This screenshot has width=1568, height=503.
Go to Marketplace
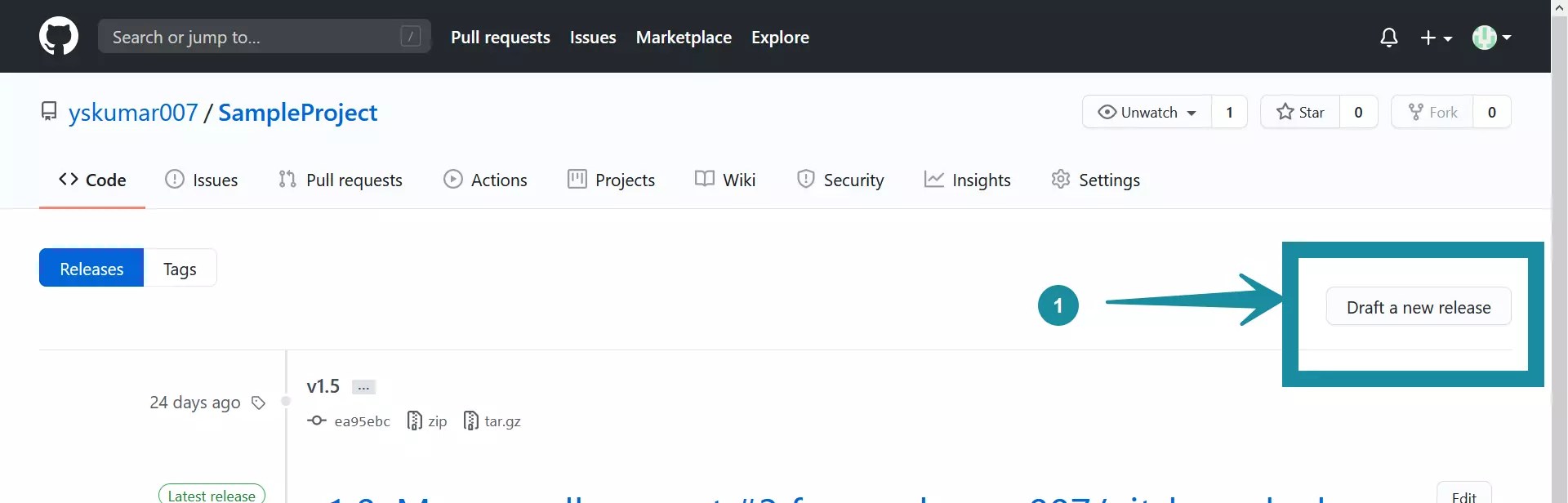tap(684, 38)
